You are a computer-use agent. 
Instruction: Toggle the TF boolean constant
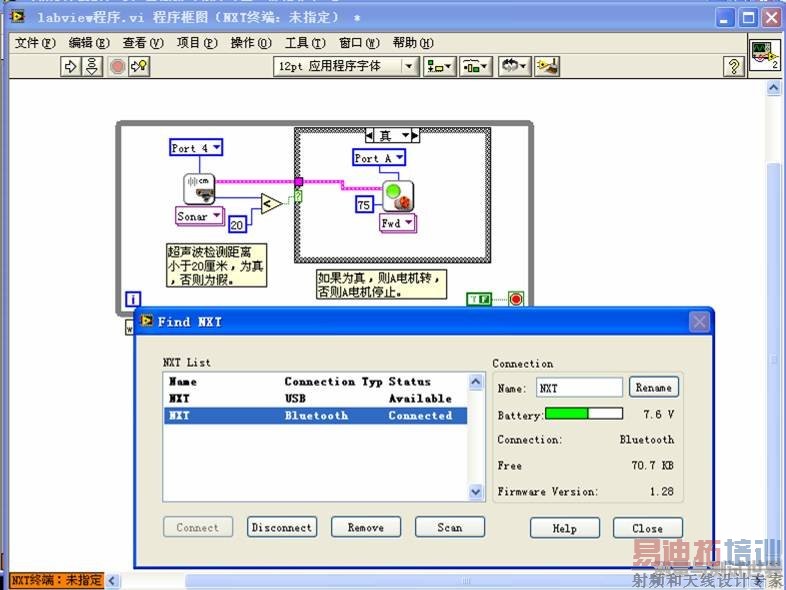[479, 299]
